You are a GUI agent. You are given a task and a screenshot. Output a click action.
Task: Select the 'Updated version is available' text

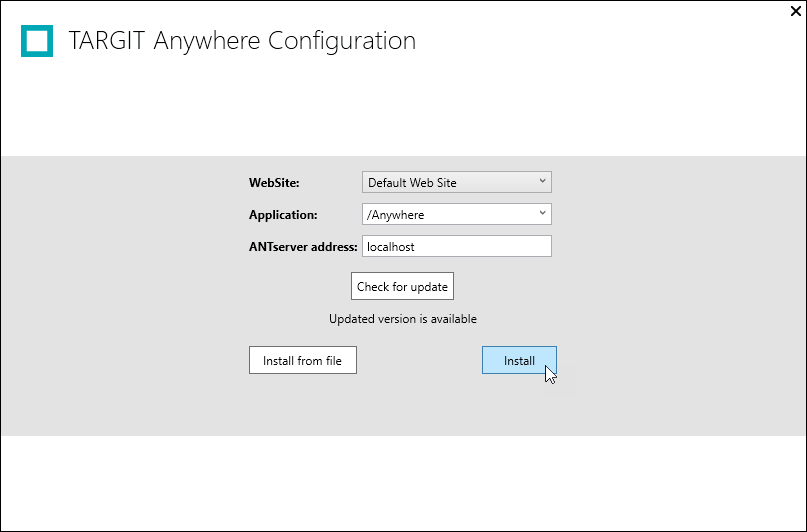coord(403,319)
